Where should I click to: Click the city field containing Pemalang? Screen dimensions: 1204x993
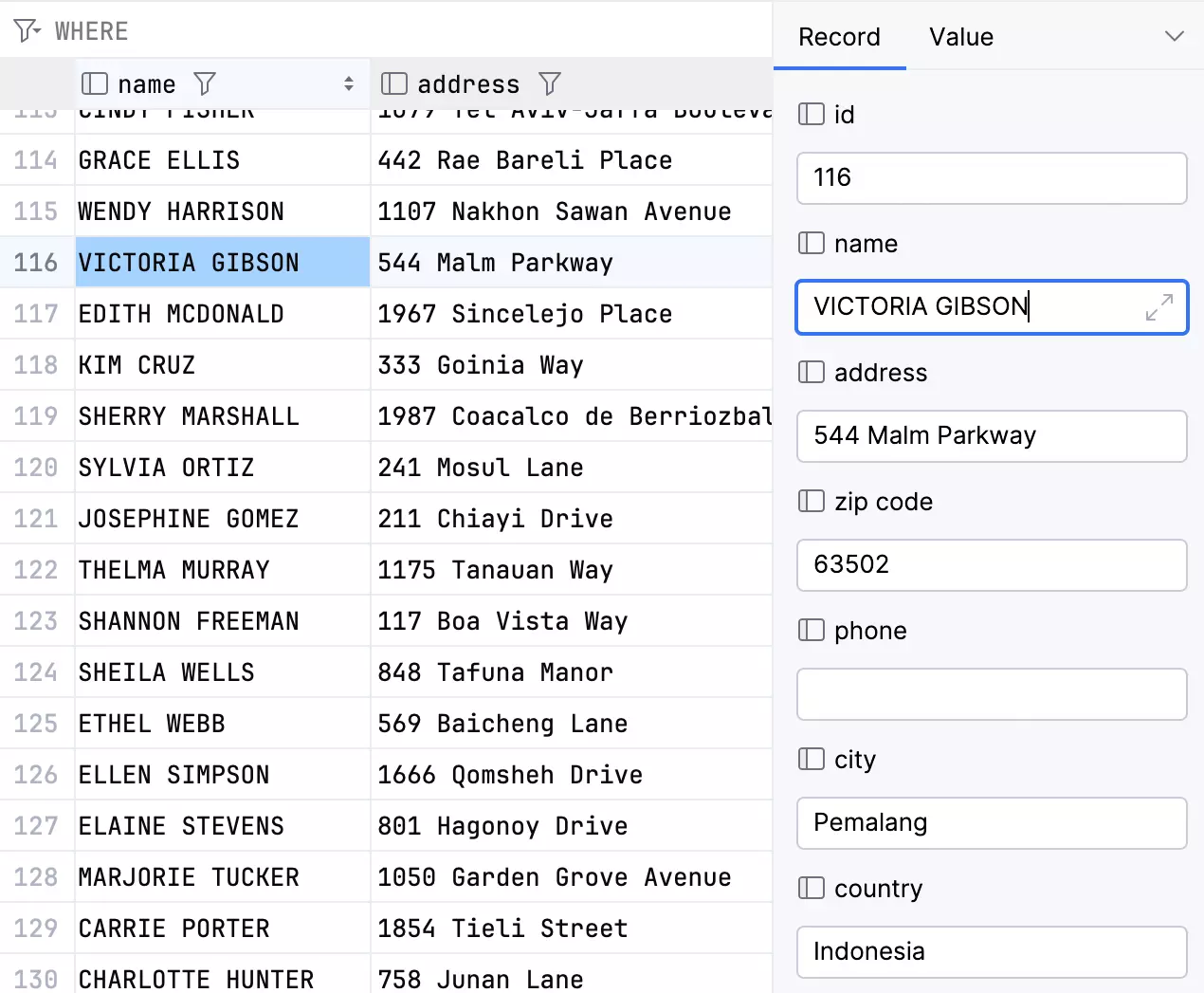[991, 823]
